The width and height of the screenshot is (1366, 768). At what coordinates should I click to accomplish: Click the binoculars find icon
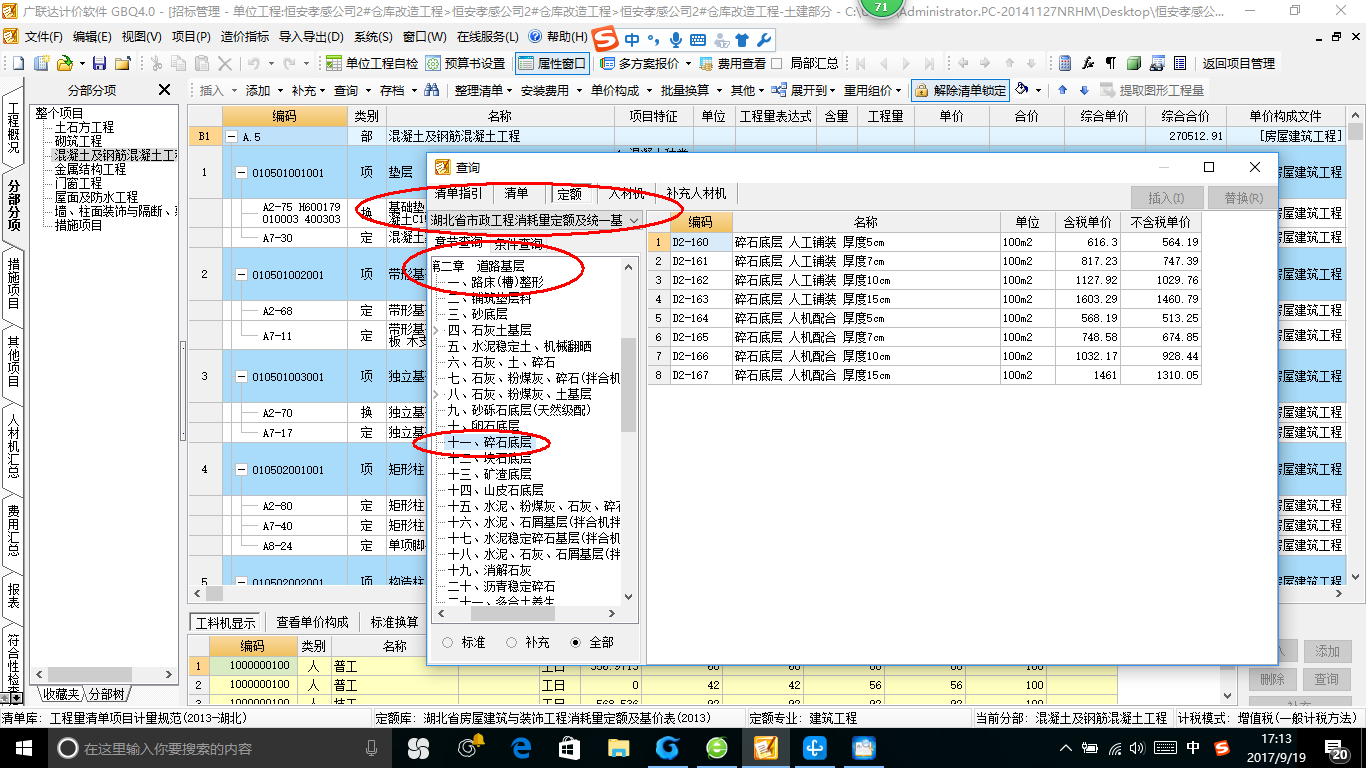[x=432, y=90]
